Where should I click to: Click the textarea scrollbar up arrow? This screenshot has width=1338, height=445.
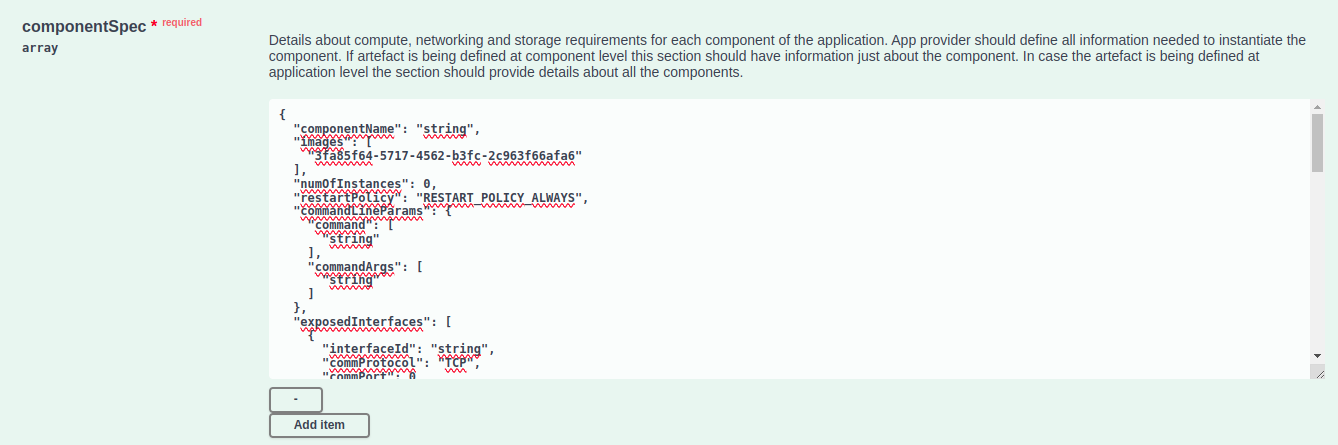pos(1317,106)
